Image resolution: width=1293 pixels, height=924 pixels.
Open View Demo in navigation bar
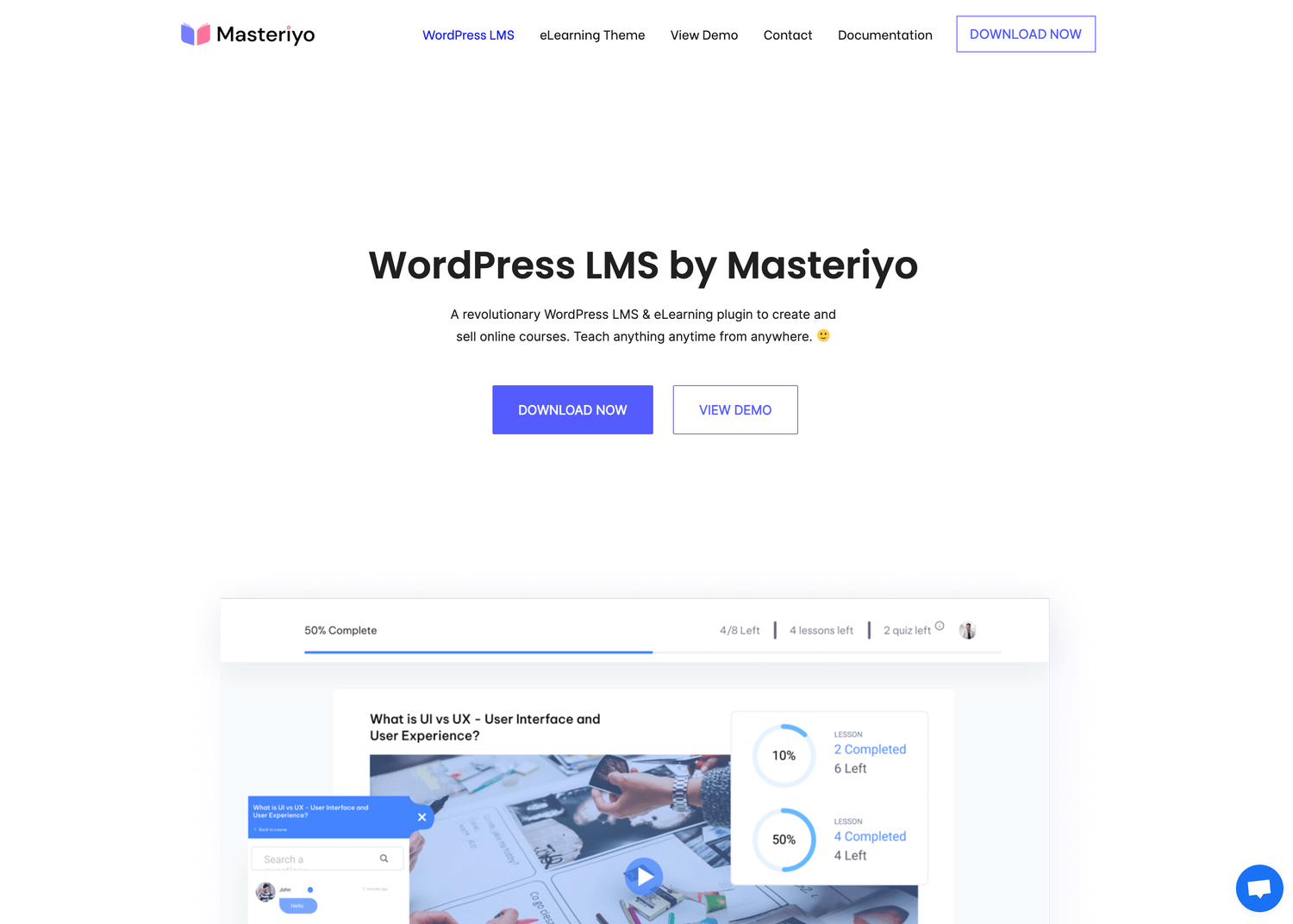point(704,35)
